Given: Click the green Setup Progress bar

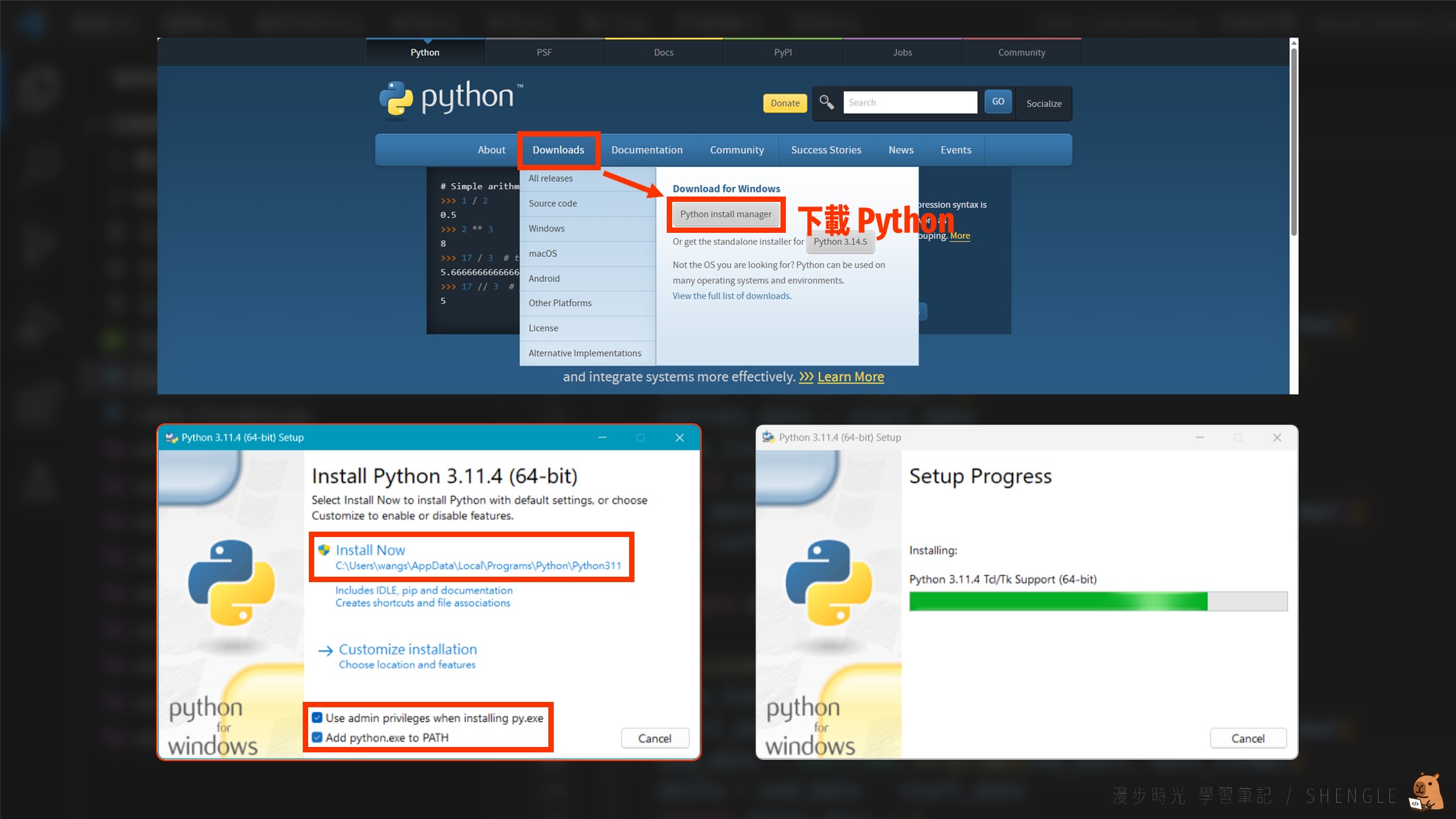Looking at the screenshot, I should pos(1098,601).
